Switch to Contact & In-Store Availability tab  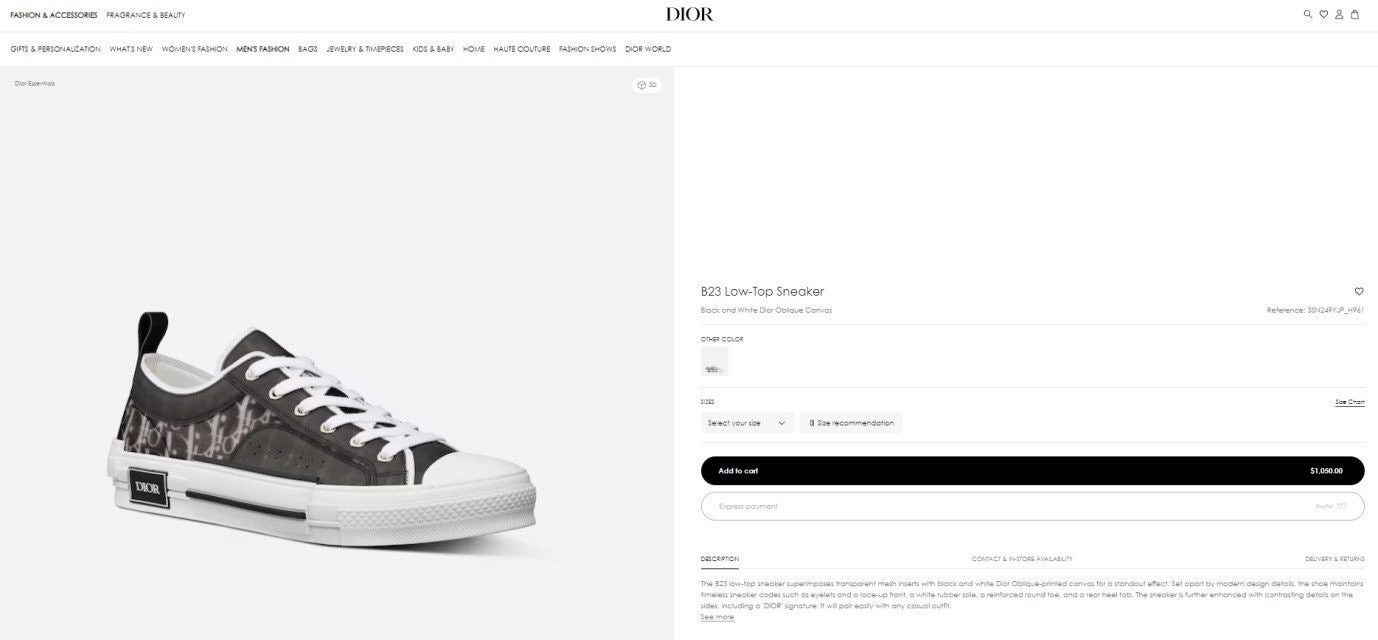point(1021,559)
